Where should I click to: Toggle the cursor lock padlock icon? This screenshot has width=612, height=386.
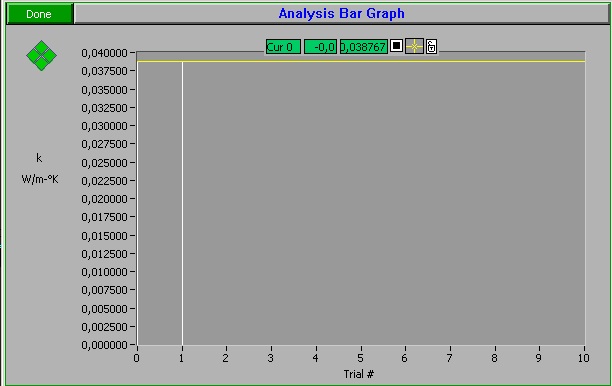click(x=431, y=46)
